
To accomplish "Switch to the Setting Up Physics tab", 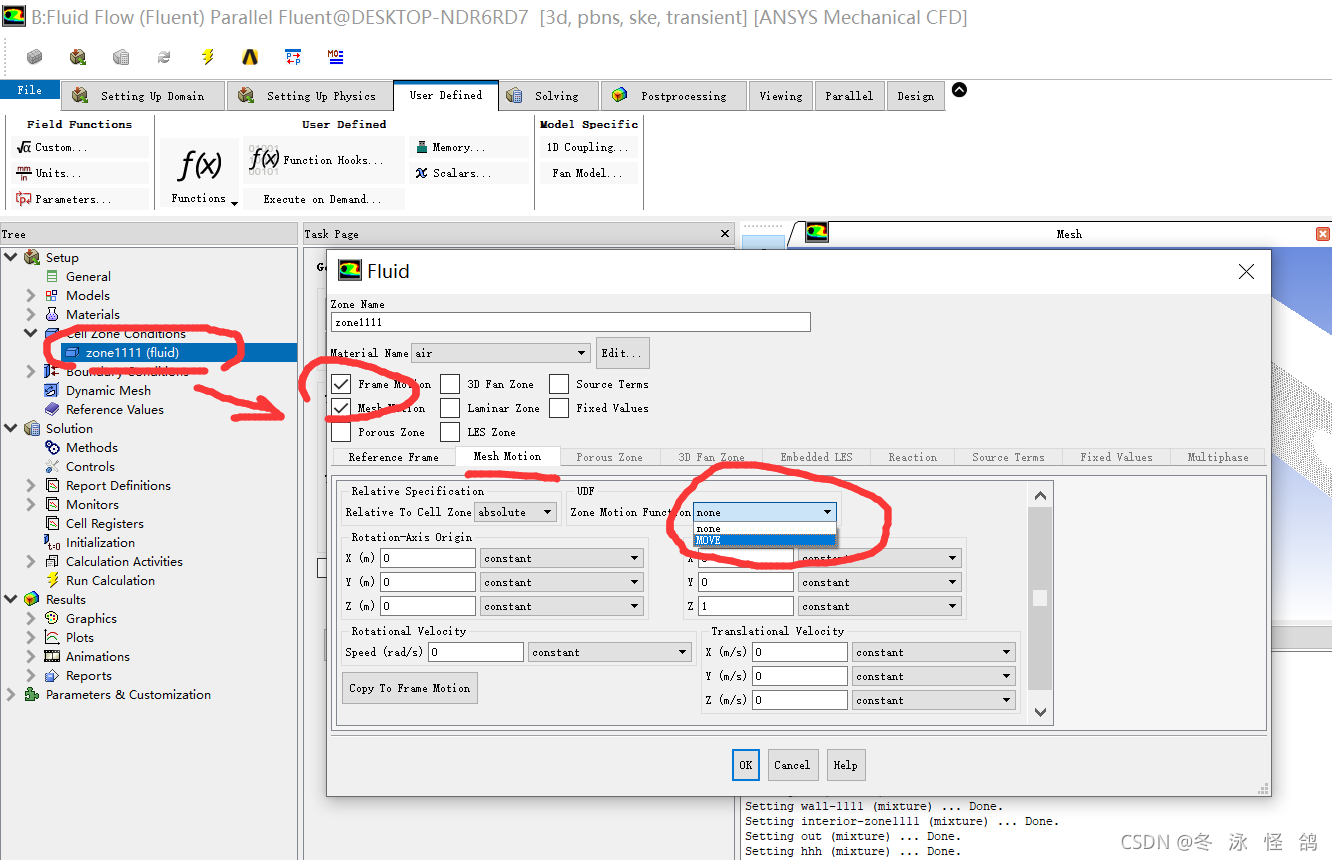I will [x=309, y=96].
